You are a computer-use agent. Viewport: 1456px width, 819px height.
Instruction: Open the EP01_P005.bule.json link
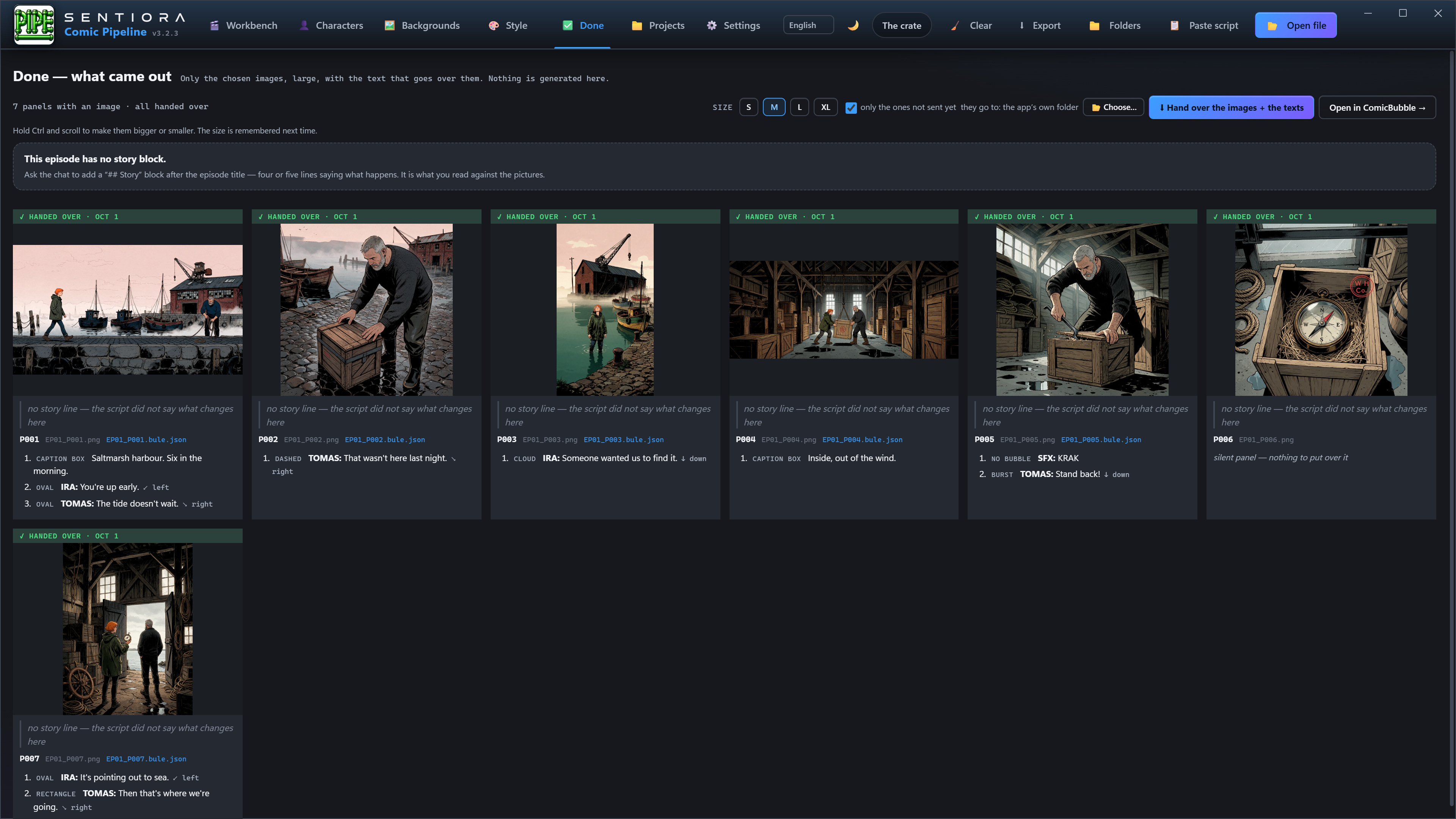1101,440
